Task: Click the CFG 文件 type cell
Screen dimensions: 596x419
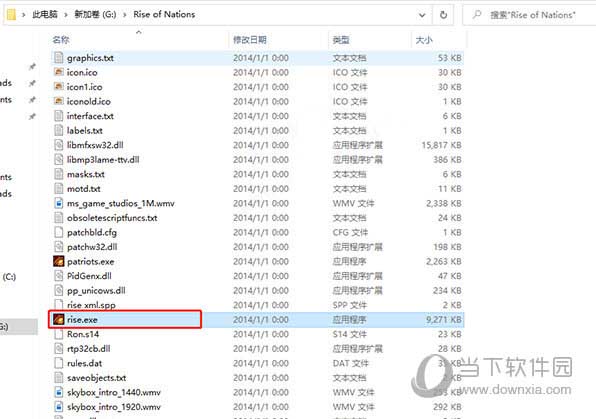Action: click(350, 232)
